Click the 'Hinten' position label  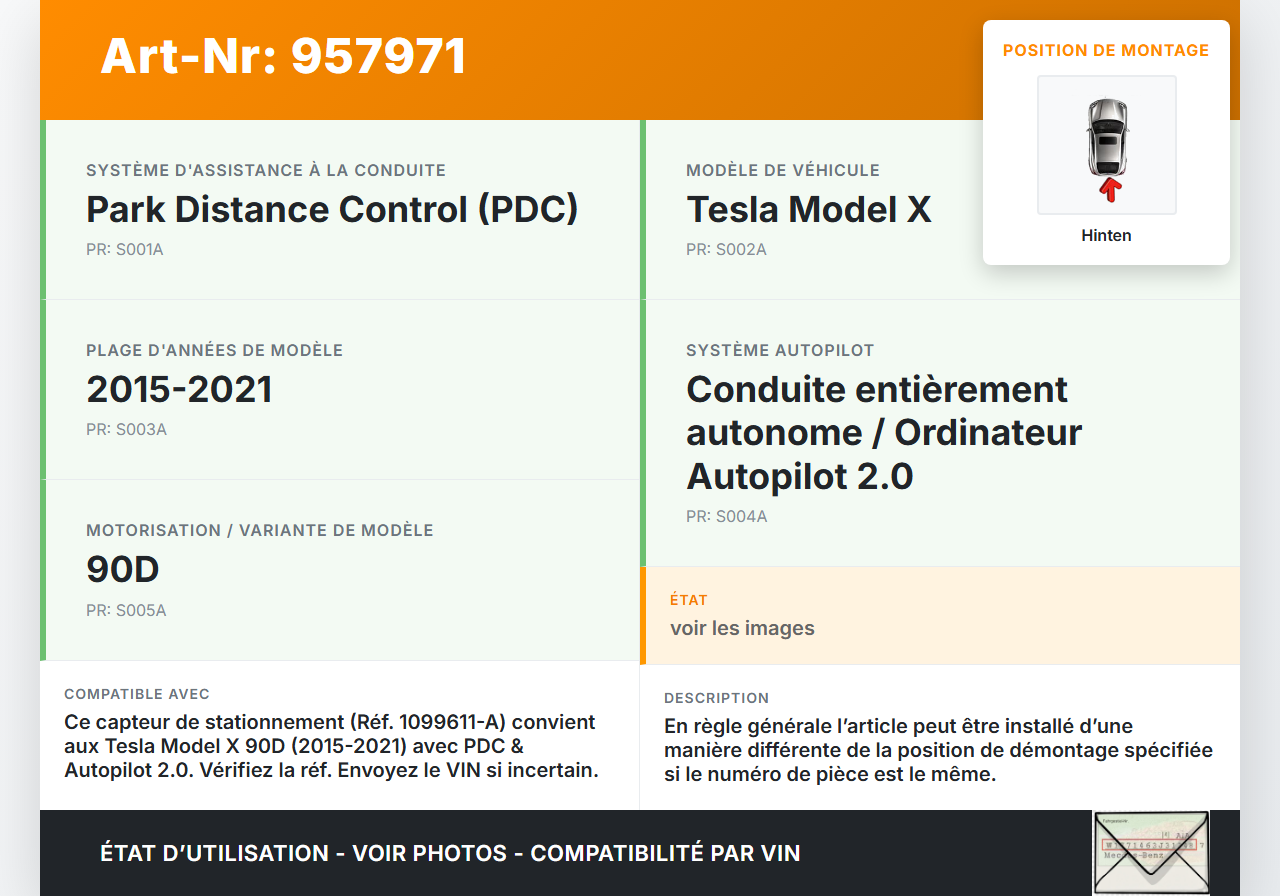click(1106, 236)
